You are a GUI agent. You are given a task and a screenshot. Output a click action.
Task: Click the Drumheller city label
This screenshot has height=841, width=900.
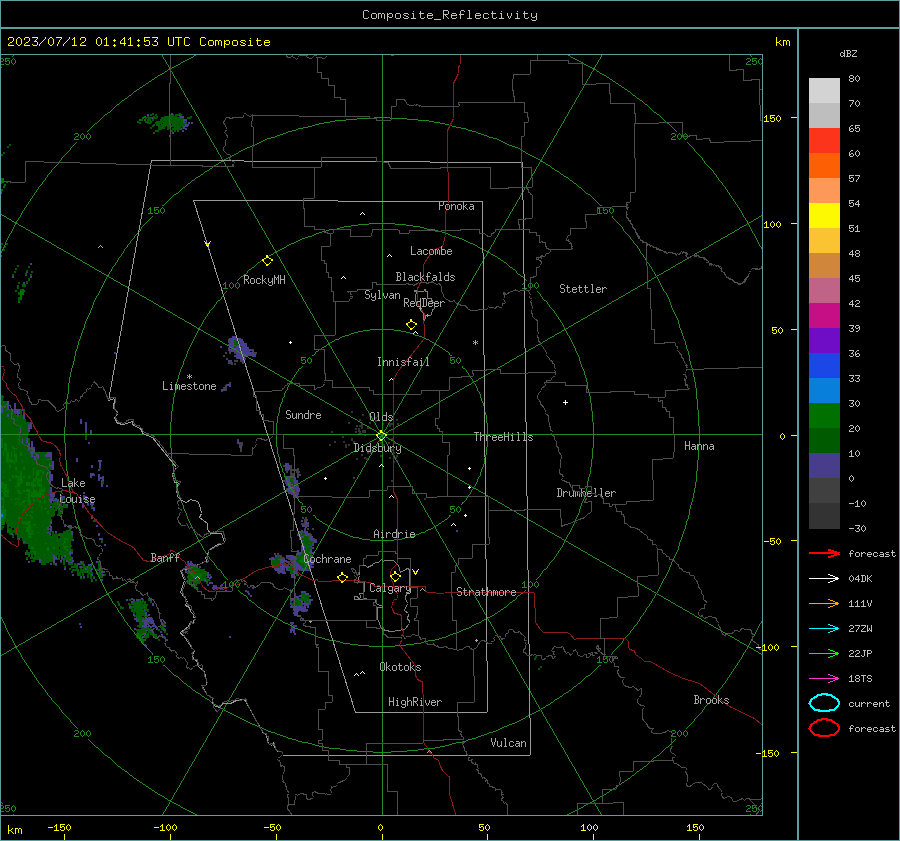pos(586,493)
